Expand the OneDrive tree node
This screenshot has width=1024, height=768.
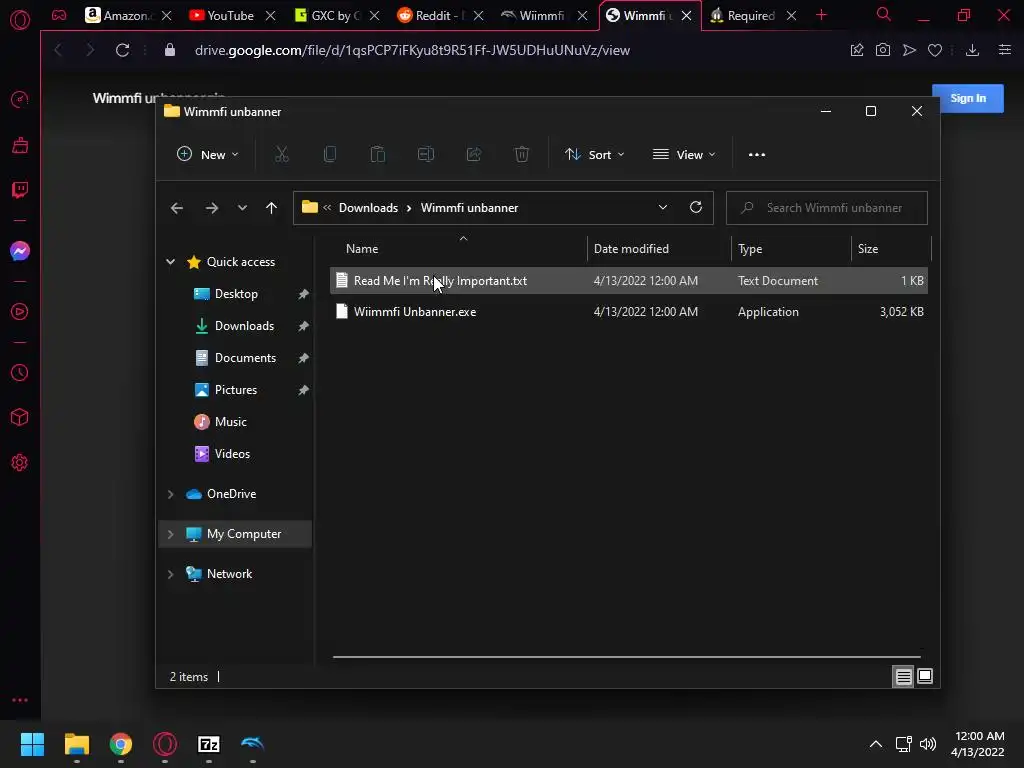pos(170,494)
